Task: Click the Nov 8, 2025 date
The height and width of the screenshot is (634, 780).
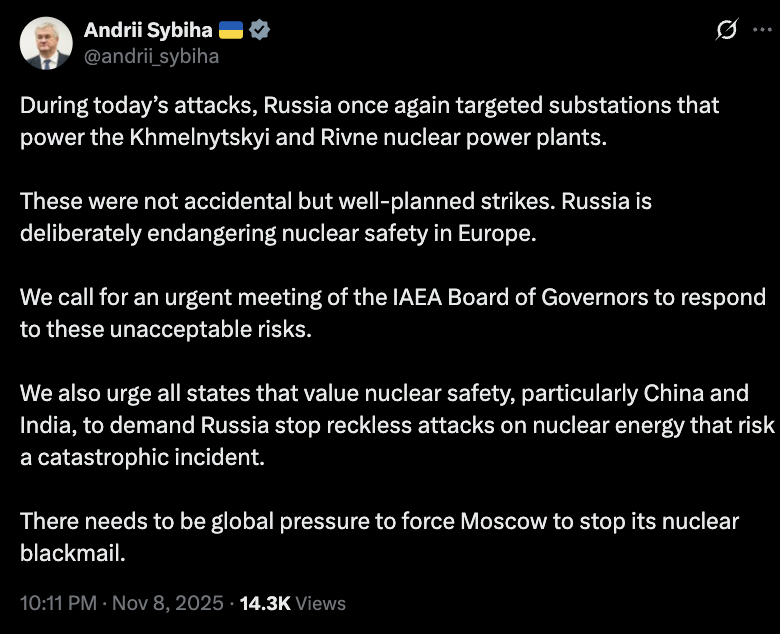Action: tap(166, 603)
